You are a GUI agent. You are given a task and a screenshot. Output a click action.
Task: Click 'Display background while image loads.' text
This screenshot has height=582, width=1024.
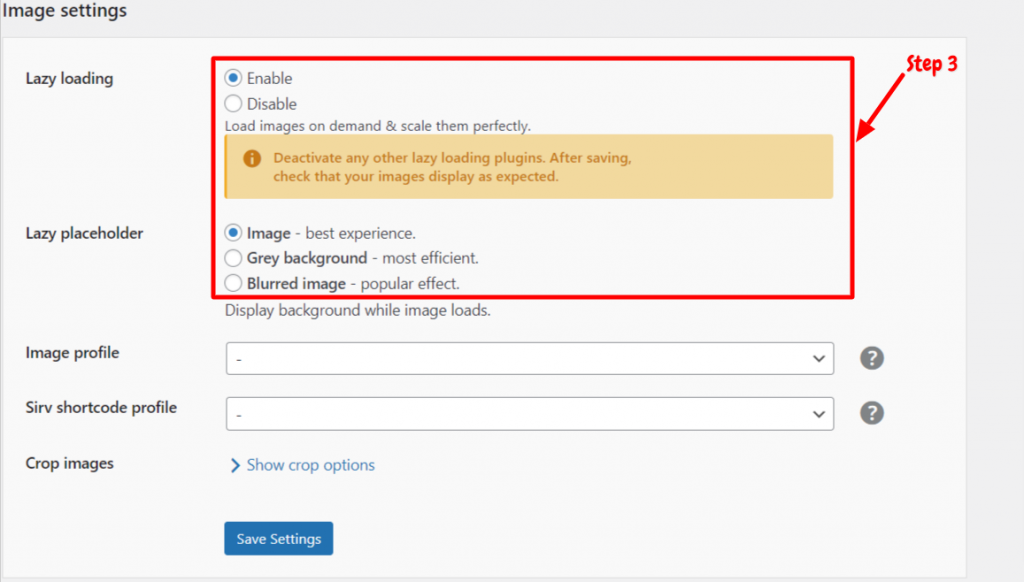[x=357, y=310]
